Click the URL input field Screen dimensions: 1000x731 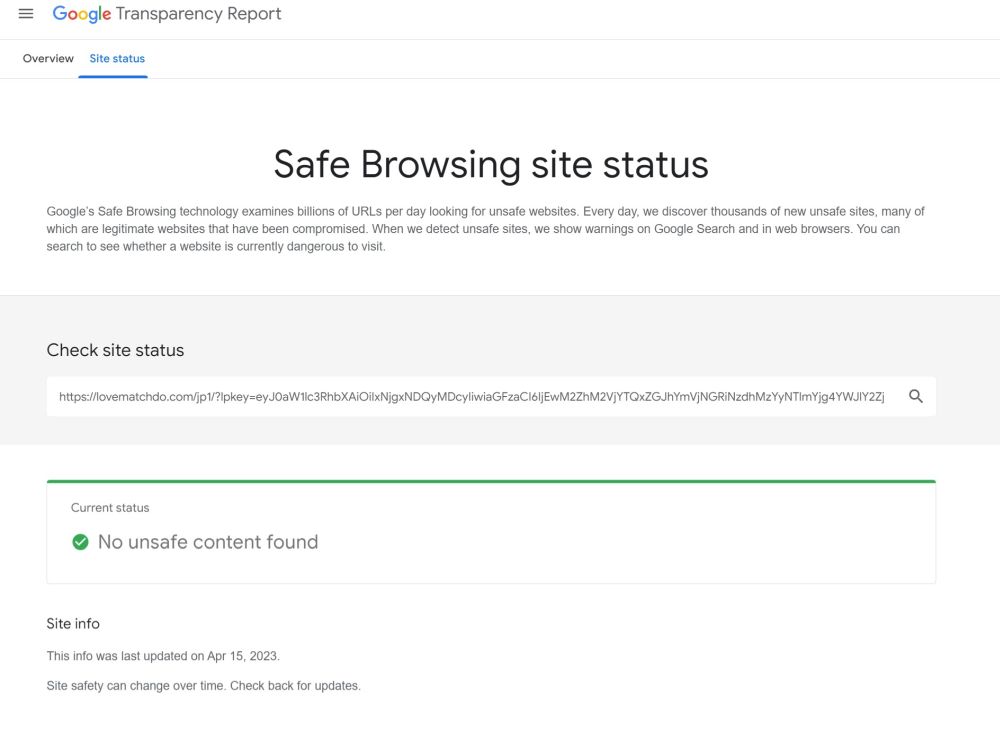click(x=470, y=396)
